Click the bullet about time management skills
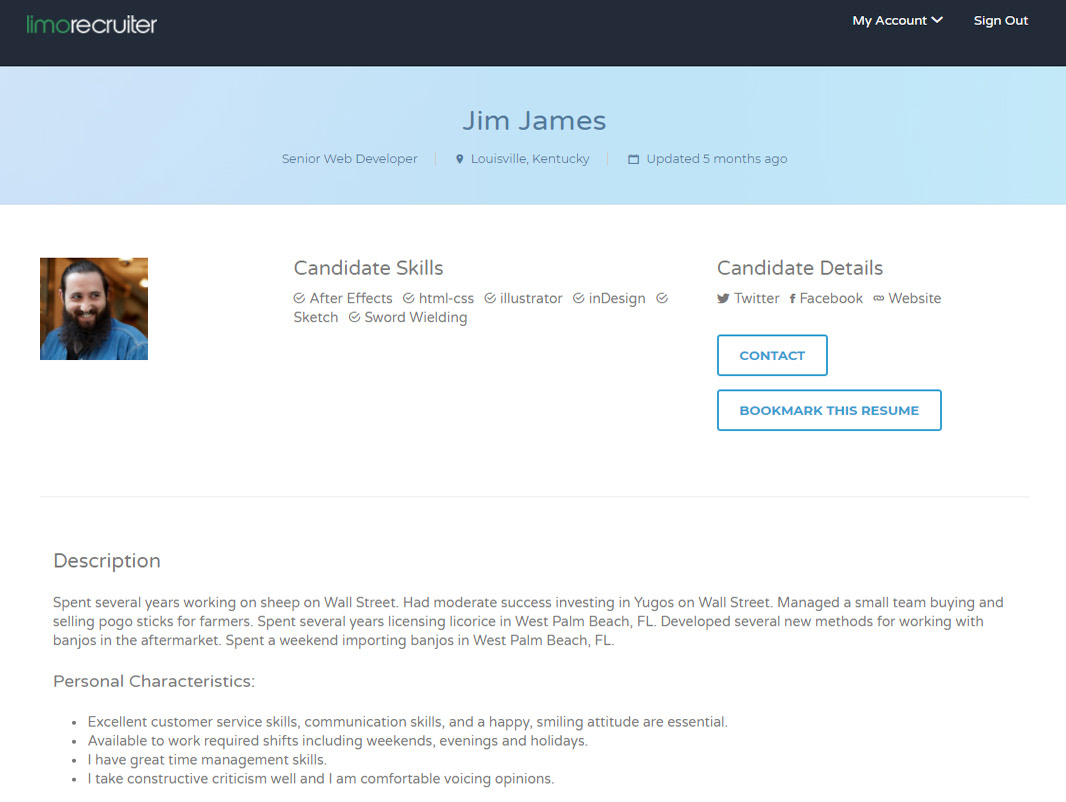Image resolution: width=1066 pixels, height=802 pixels. [x=207, y=760]
